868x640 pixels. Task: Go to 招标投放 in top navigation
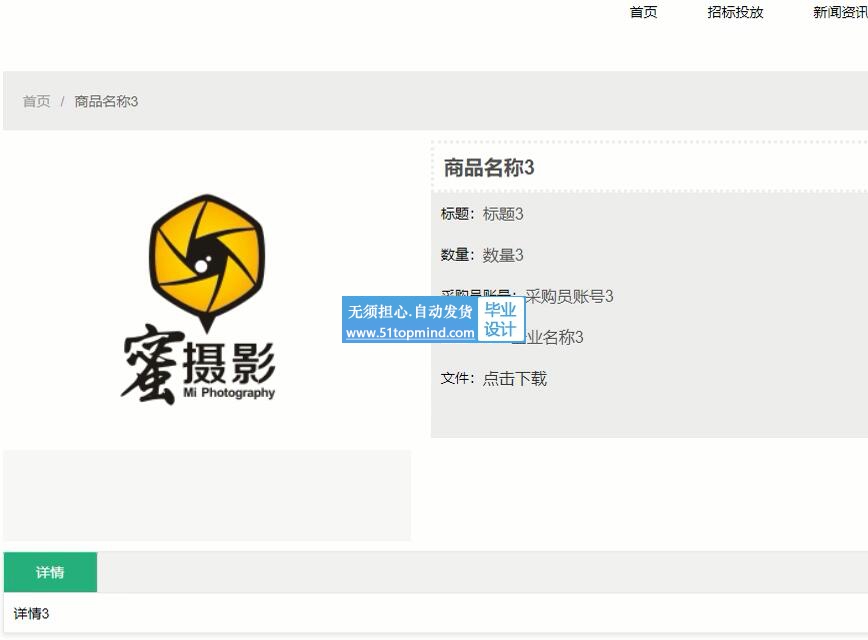(x=735, y=12)
